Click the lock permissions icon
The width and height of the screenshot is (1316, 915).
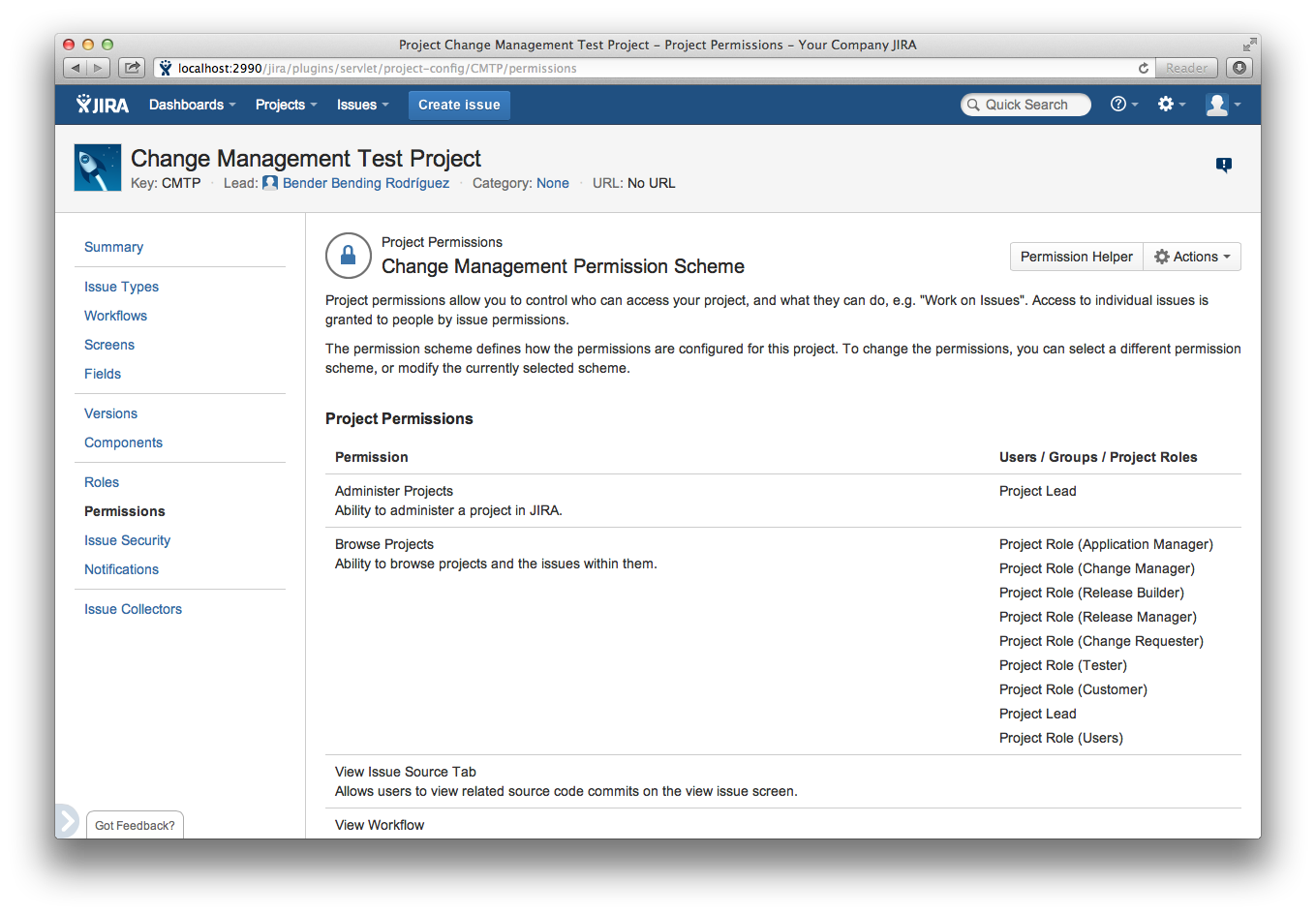(349, 256)
